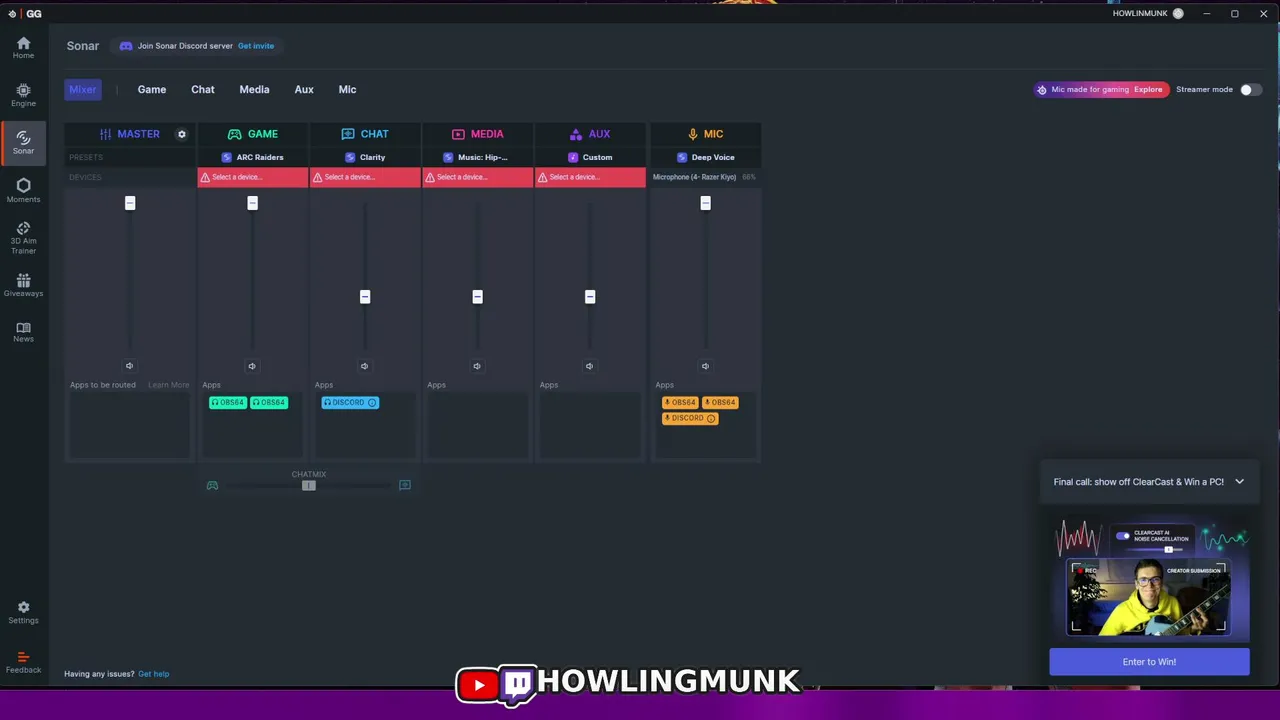Image resolution: width=1280 pixels, height=720 pixels.
Task: Click the Mic volume slider handle
Action: click(705, 203)
